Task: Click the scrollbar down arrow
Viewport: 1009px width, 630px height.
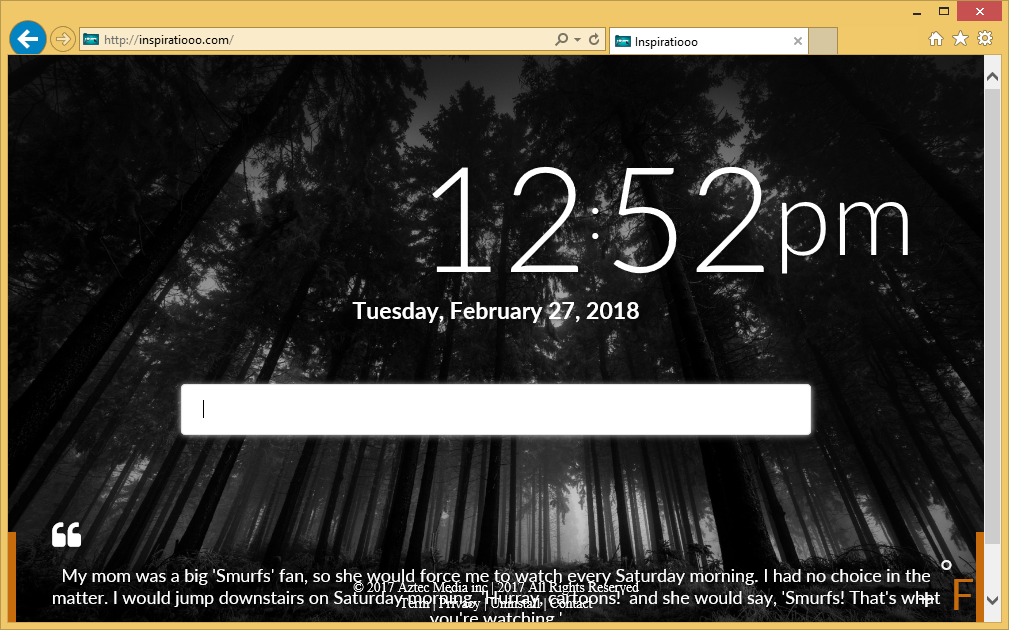Action: (992, 600)
